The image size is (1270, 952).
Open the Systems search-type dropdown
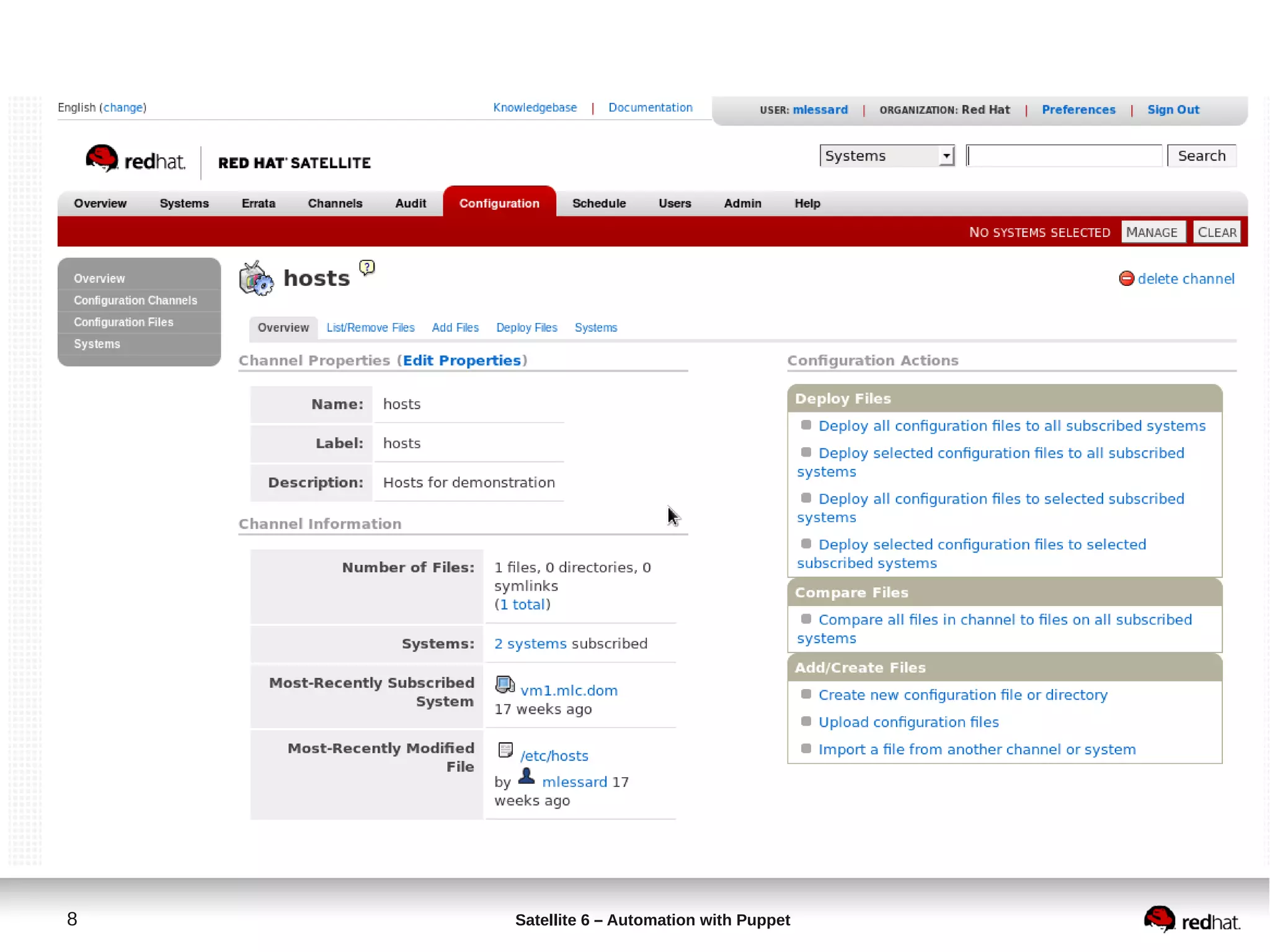point(886,156)
